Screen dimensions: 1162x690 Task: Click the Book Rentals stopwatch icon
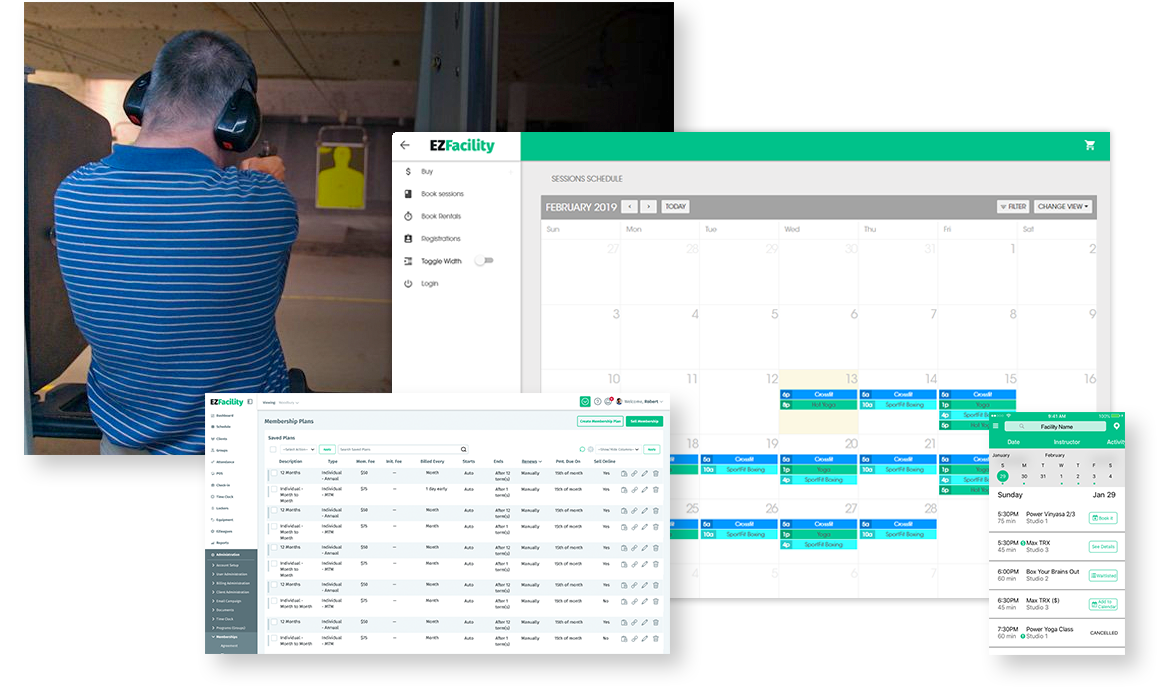pyautogui.click(x=408, y=216)
